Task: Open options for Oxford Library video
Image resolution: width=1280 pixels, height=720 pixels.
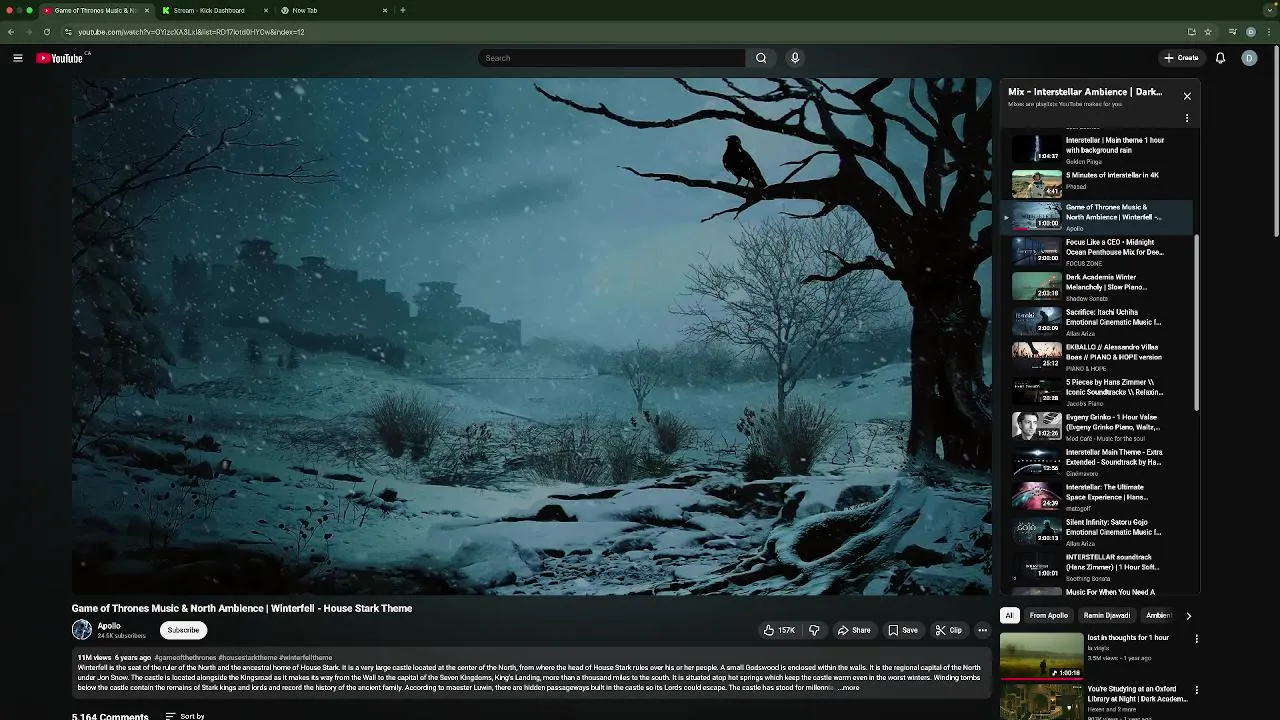Action: point(1196,690)
